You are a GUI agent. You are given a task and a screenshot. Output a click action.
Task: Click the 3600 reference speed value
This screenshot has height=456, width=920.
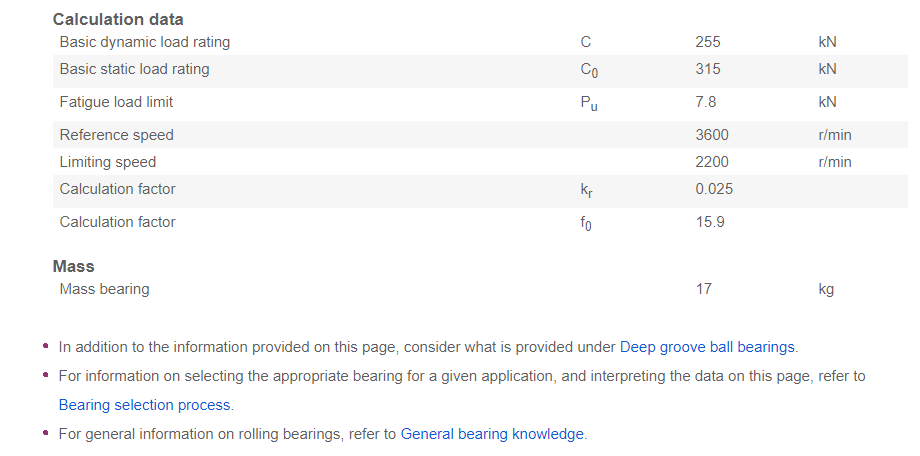tap(712, 135)
